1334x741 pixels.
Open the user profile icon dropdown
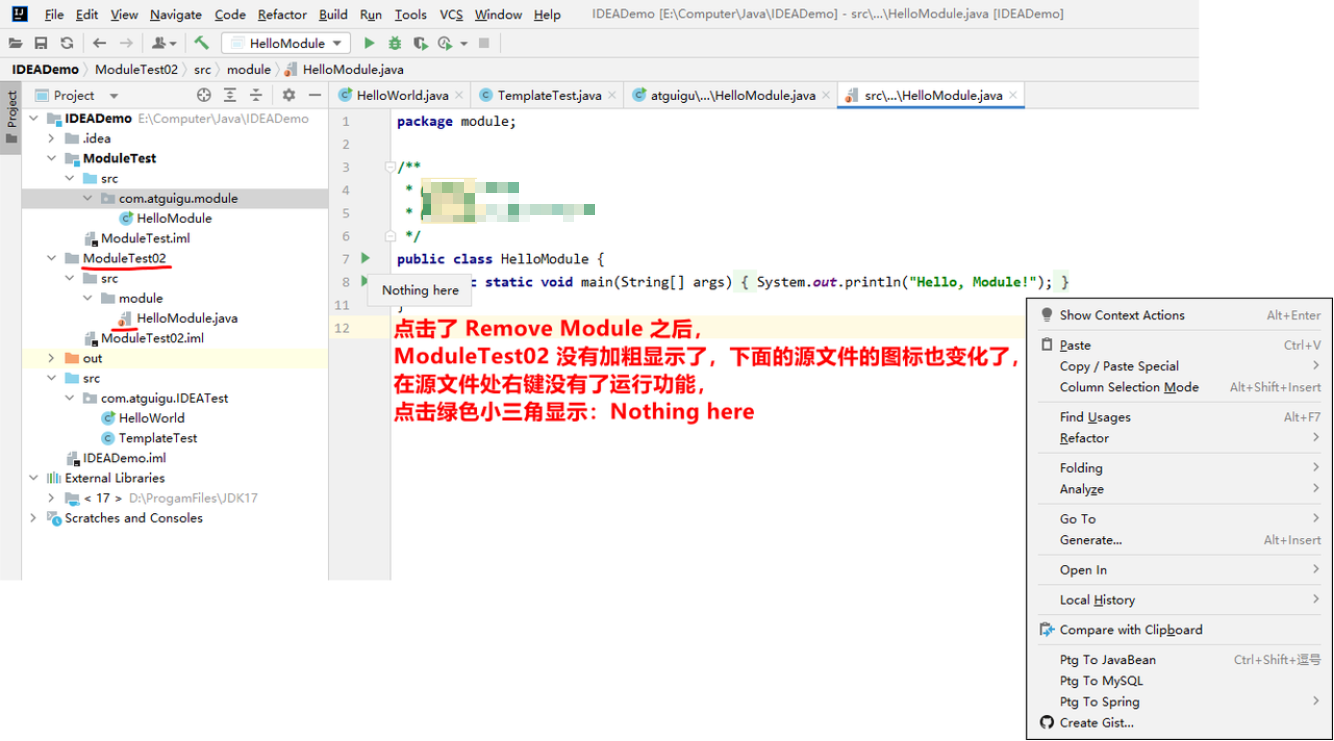[x=164, y=43]
